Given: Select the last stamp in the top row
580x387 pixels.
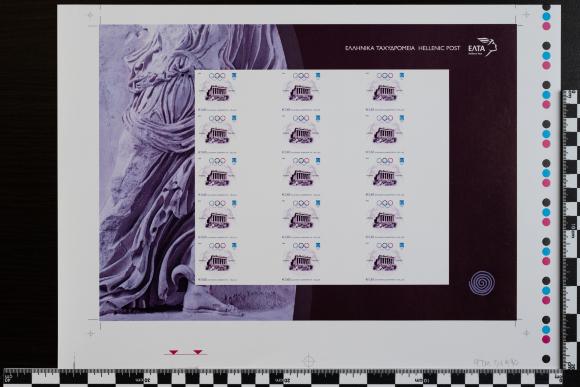Looking at the screenshot, I should (x=385, y=91).
